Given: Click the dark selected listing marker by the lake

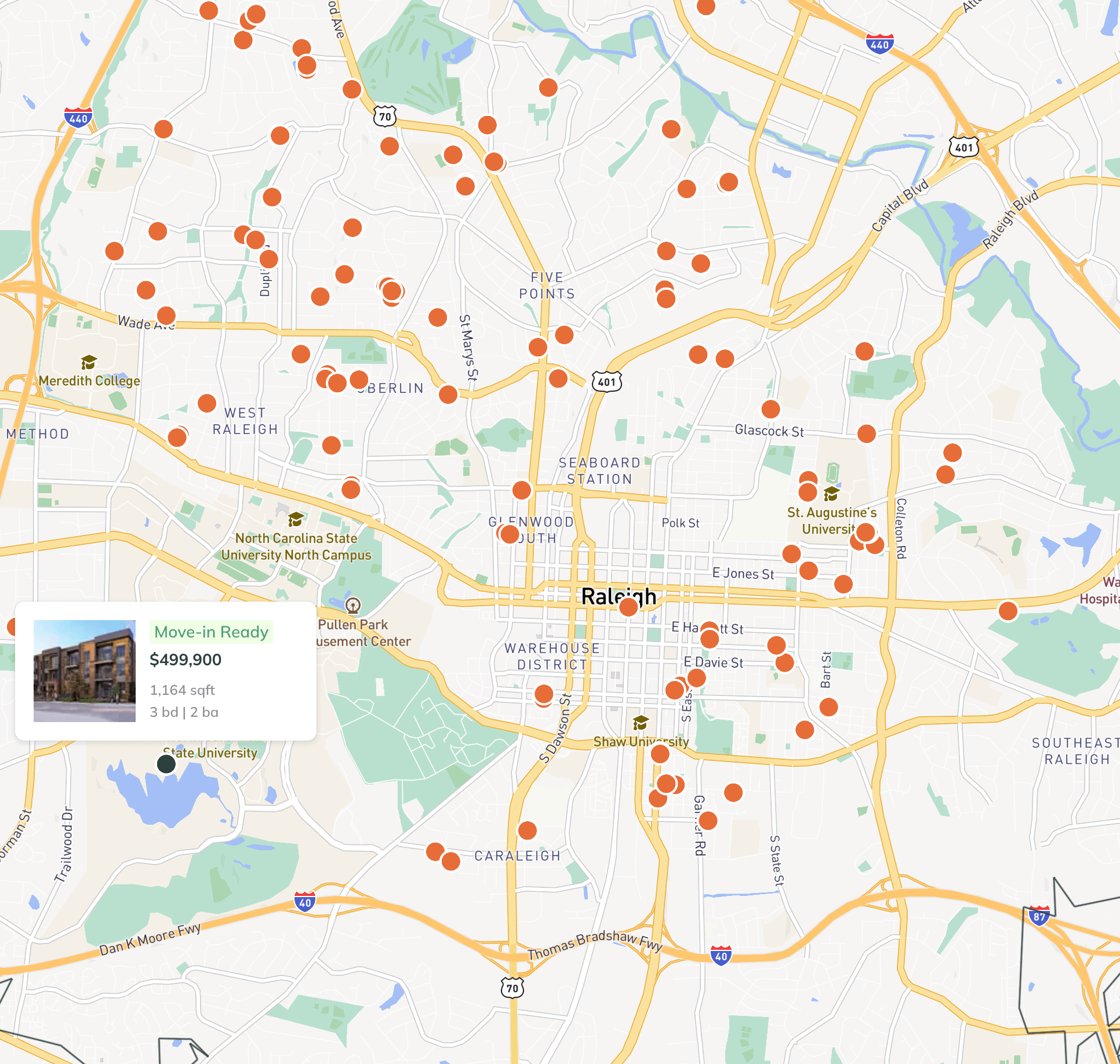Looking at the screenshot, I should tap(166, 764).
